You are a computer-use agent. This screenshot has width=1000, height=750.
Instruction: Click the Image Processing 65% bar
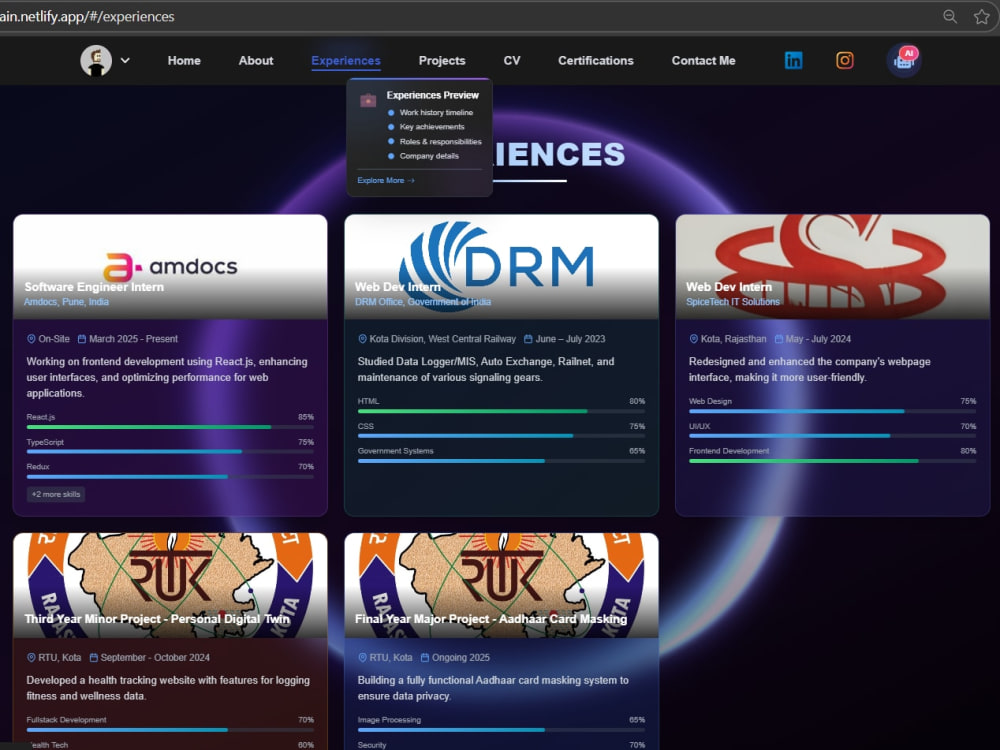501,730
